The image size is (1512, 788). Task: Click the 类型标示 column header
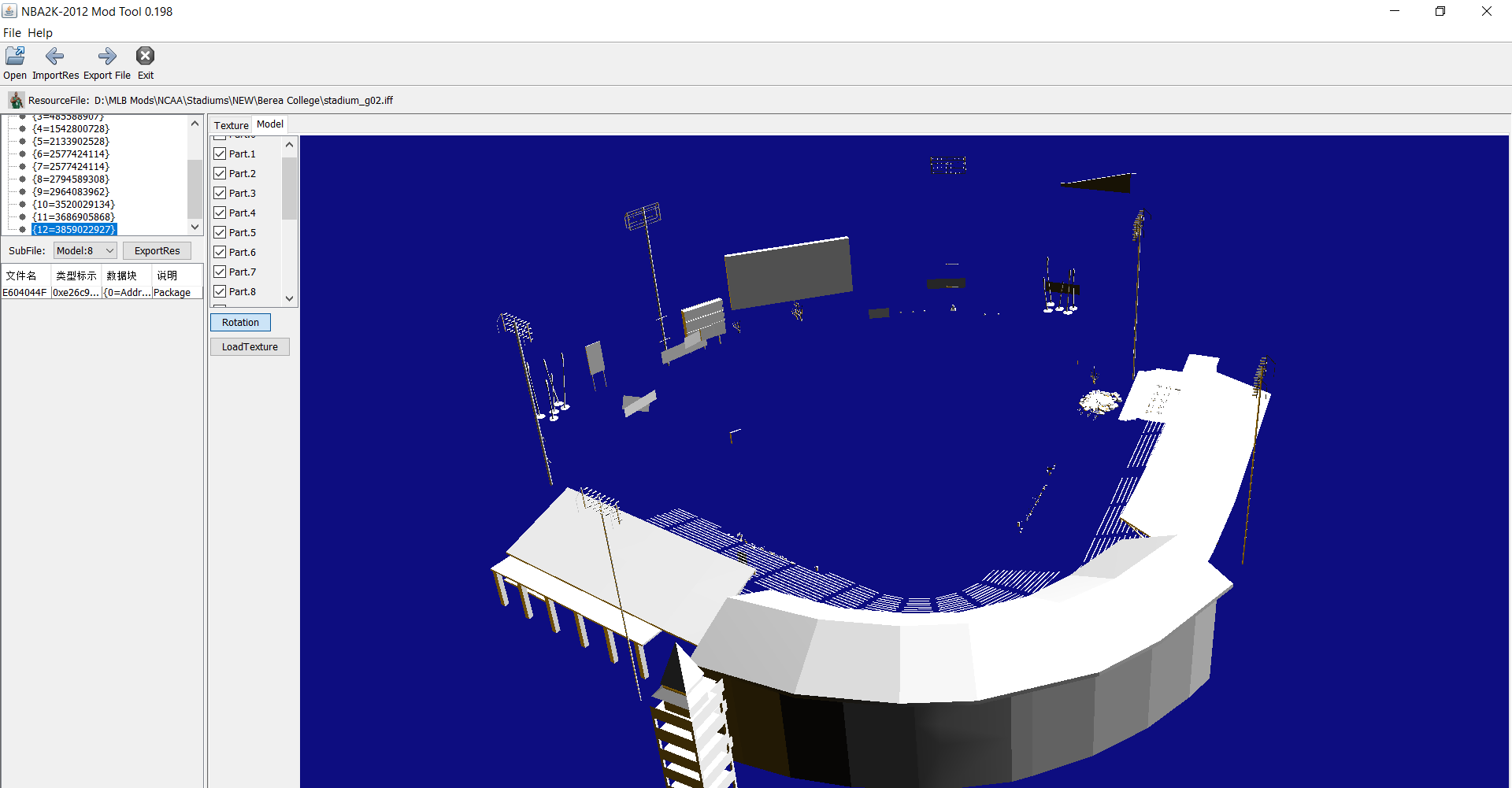[x=76, y=276]
